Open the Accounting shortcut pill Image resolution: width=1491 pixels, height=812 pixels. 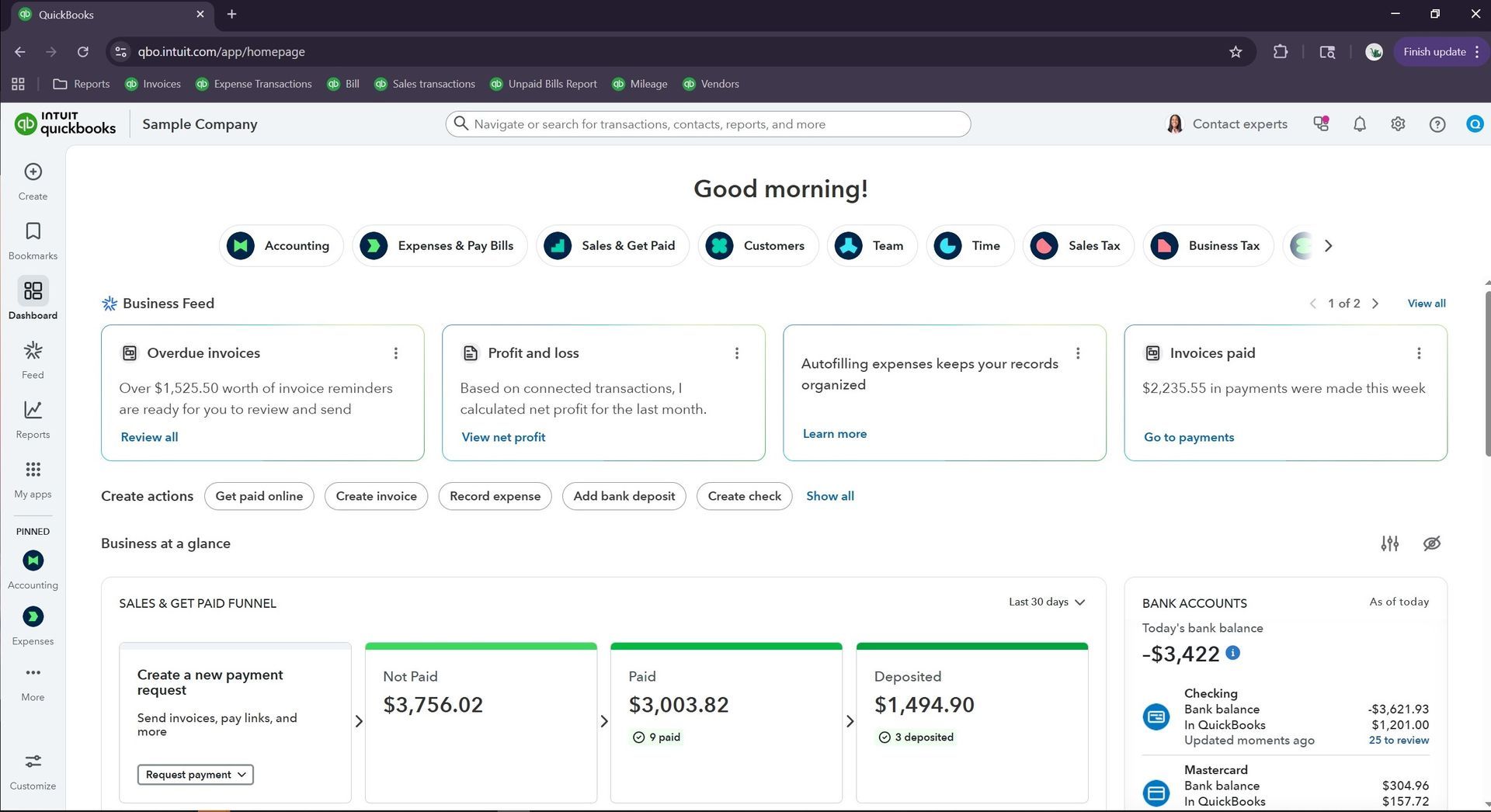(x=281, y=246)
